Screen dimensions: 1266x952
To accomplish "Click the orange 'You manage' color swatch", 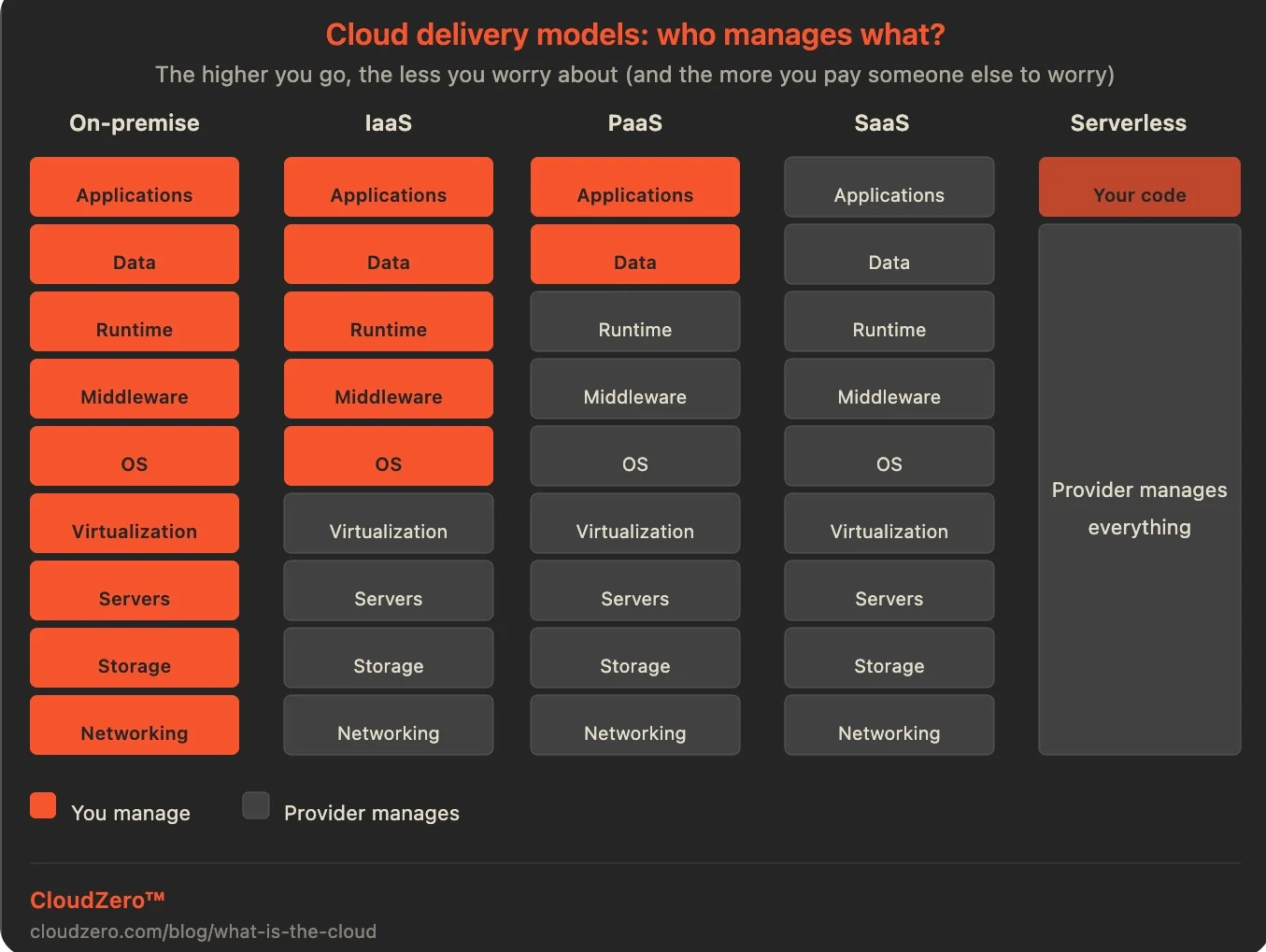I will coord(42,804).
